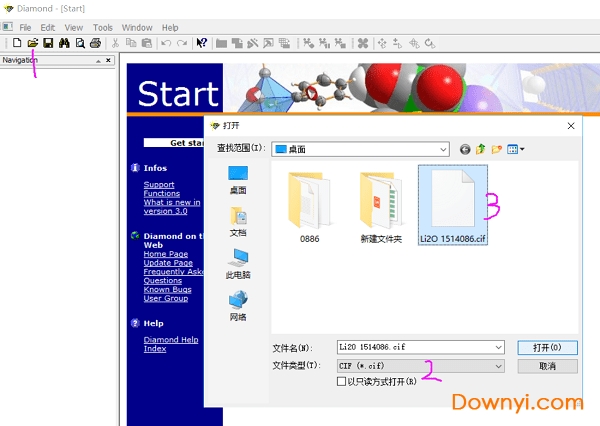
Task: Open the Tools menu
Action: point(103,27)
